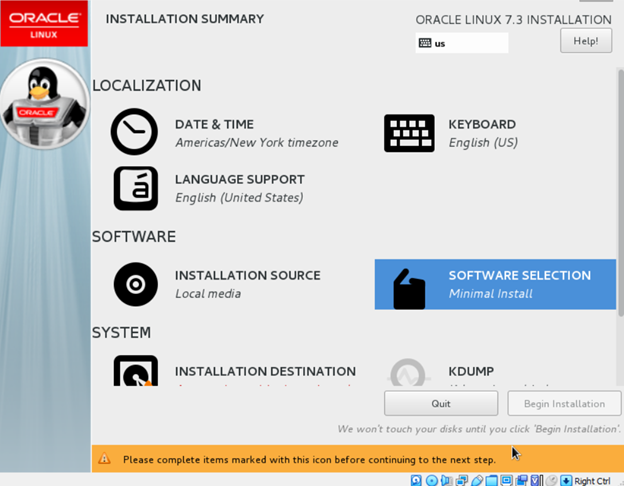Open Date & Time clock icon
This screenshot has width=624, height=486.
pyautogui.click(x=134, y=132)
